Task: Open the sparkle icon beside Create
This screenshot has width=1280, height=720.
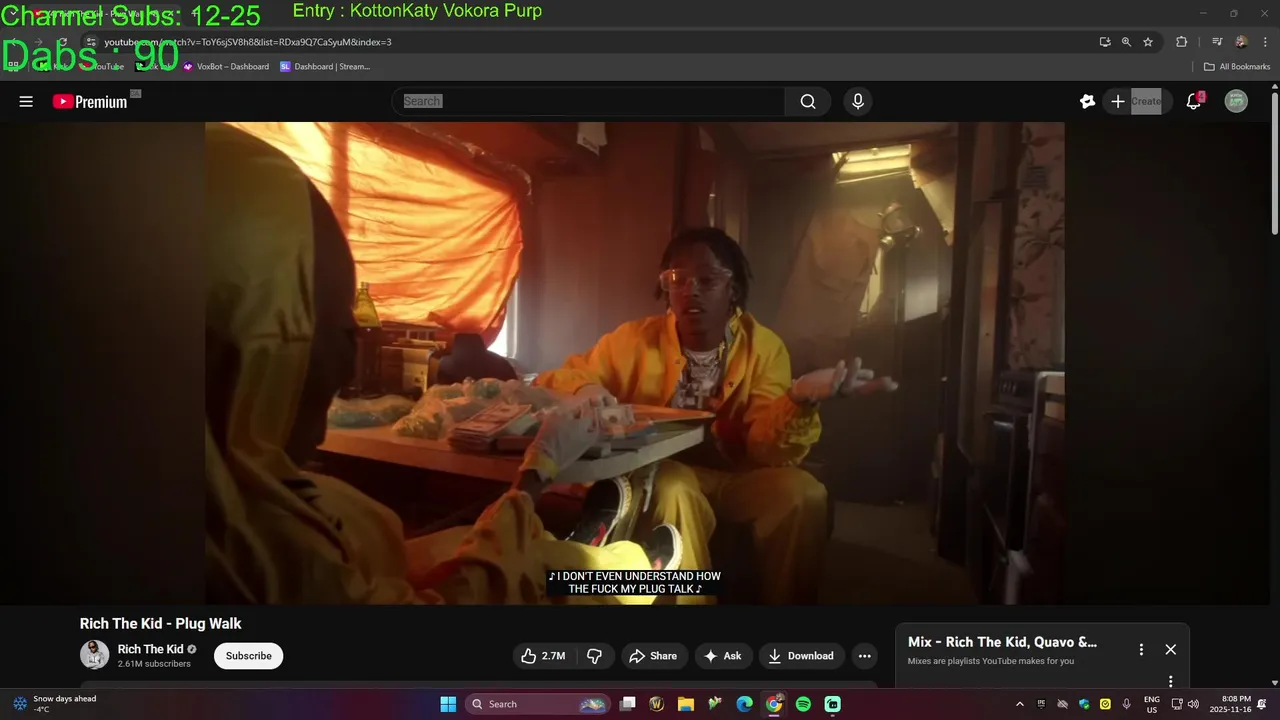Action: coord(1088,101)
